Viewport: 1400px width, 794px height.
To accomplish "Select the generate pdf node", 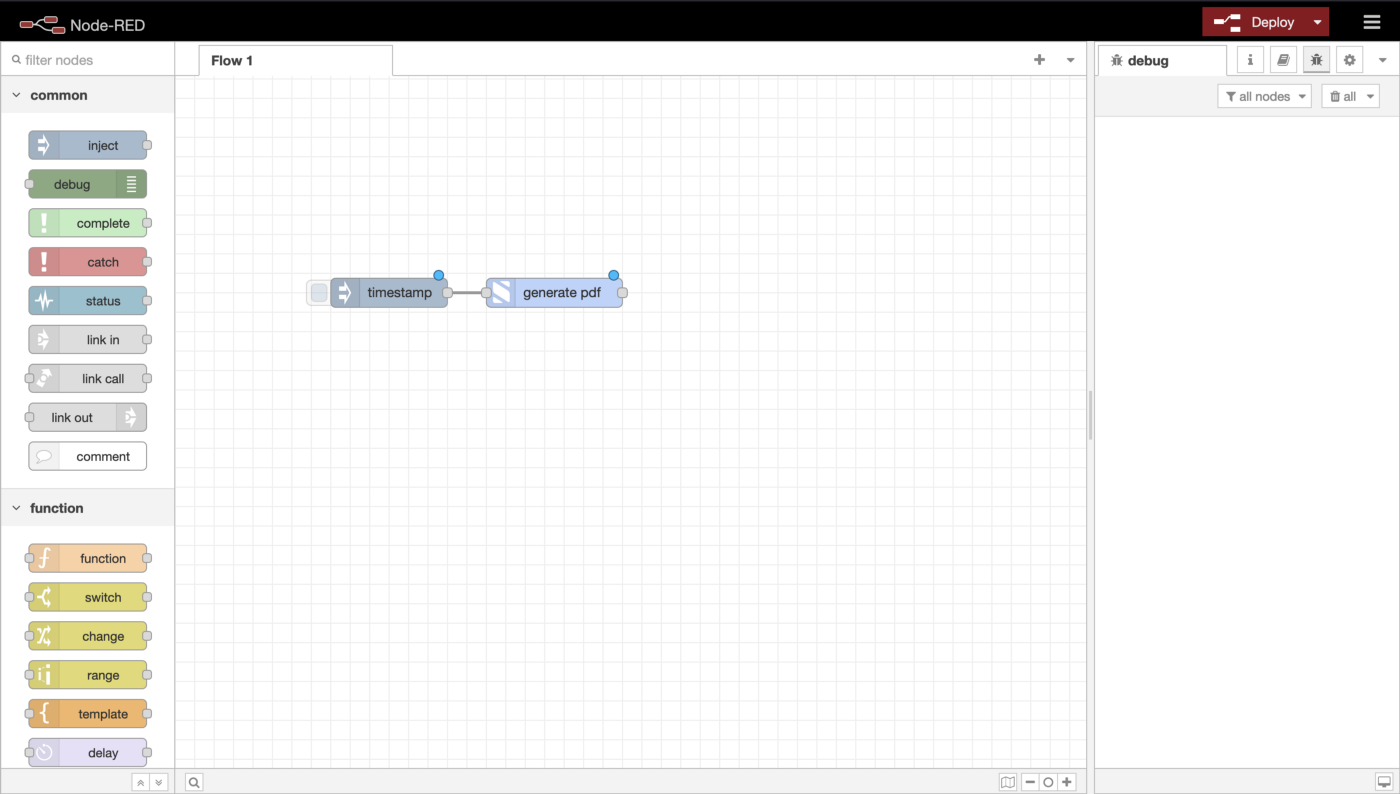I will pyautogui.click(x=561, y=293).
